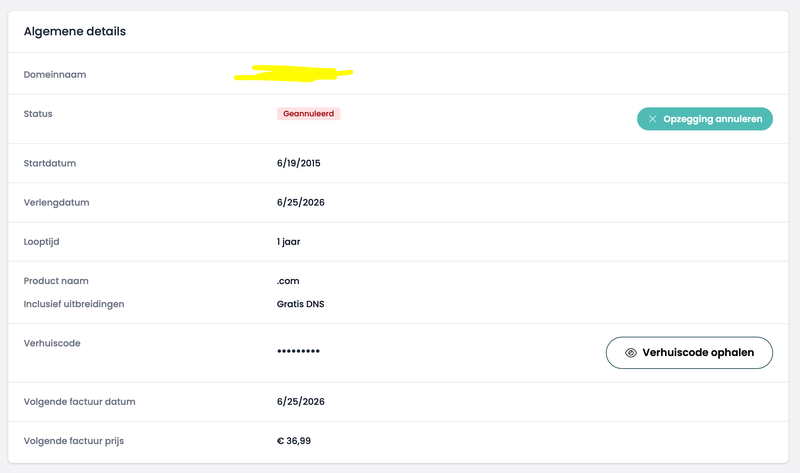Click the .com product name value
This screenshot has height=473, width=800.
pos(289,281)
